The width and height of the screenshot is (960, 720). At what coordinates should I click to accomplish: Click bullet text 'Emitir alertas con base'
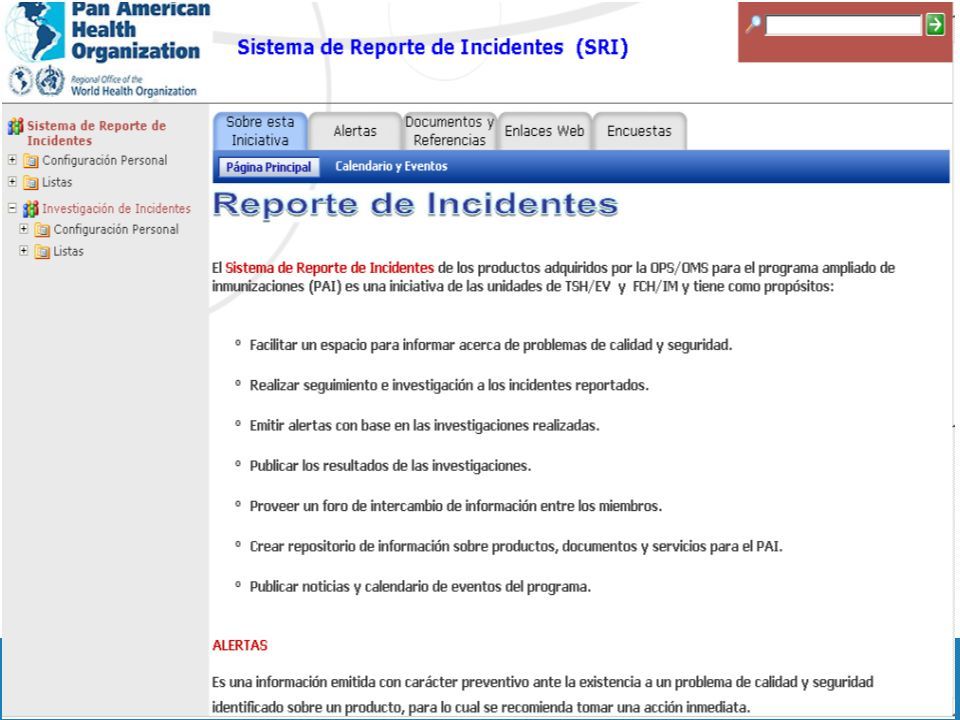tap(424, 426)
